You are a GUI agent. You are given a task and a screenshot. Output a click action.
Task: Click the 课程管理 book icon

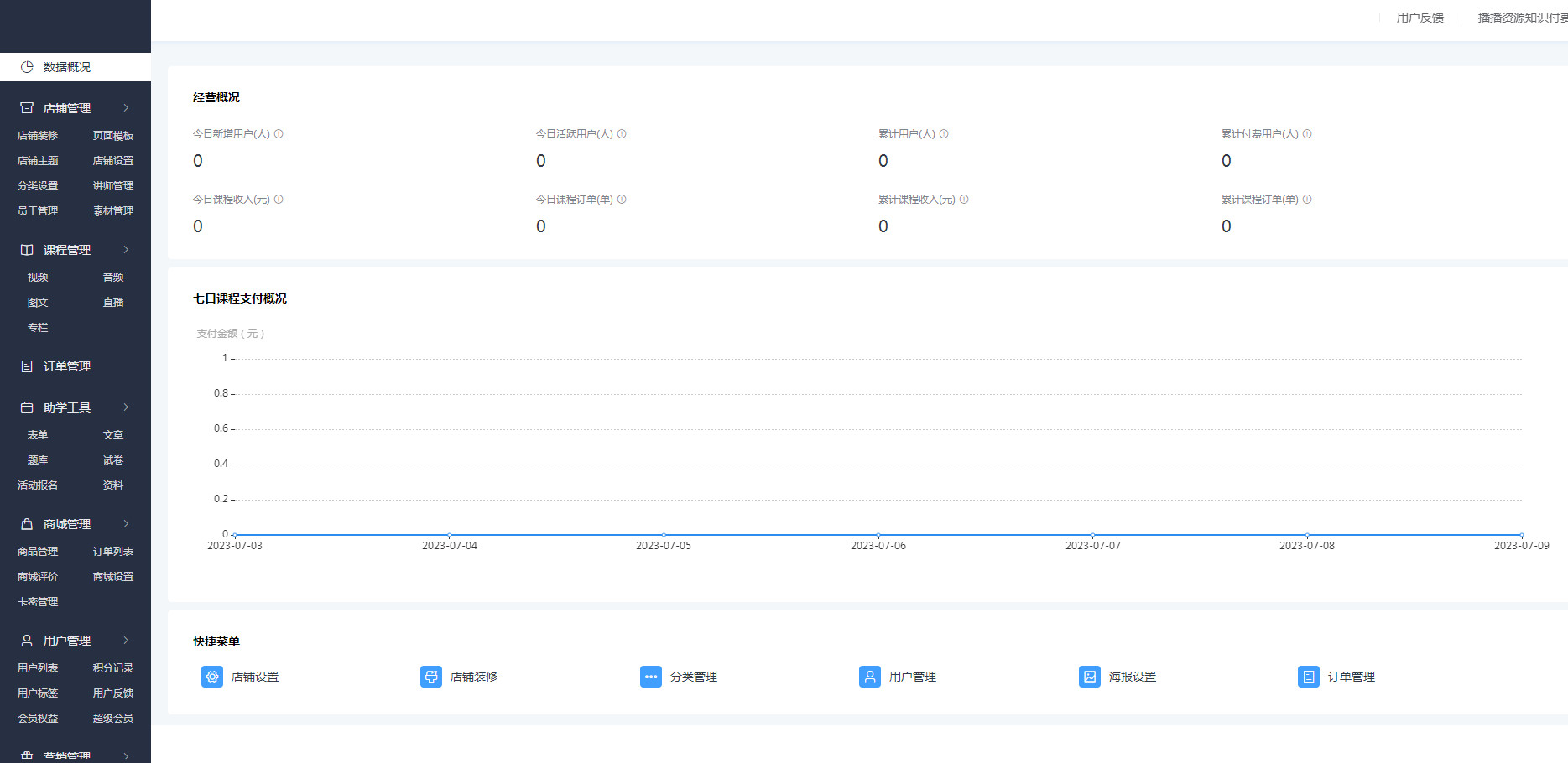(27, 250)
